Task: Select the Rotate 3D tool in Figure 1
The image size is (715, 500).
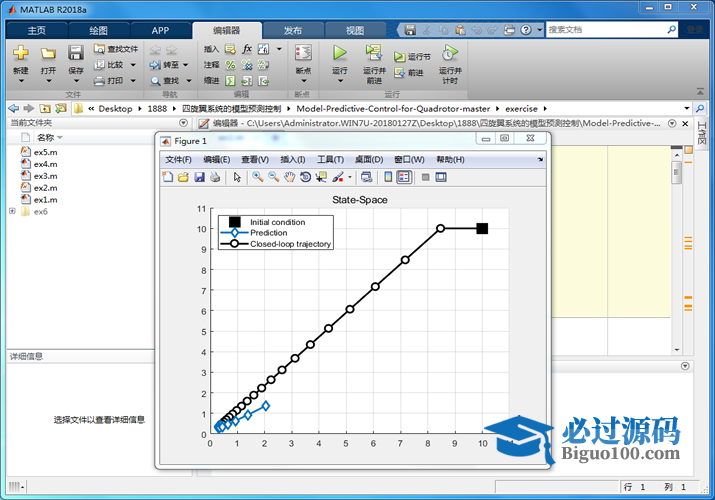Action: [x=306, y=177]
